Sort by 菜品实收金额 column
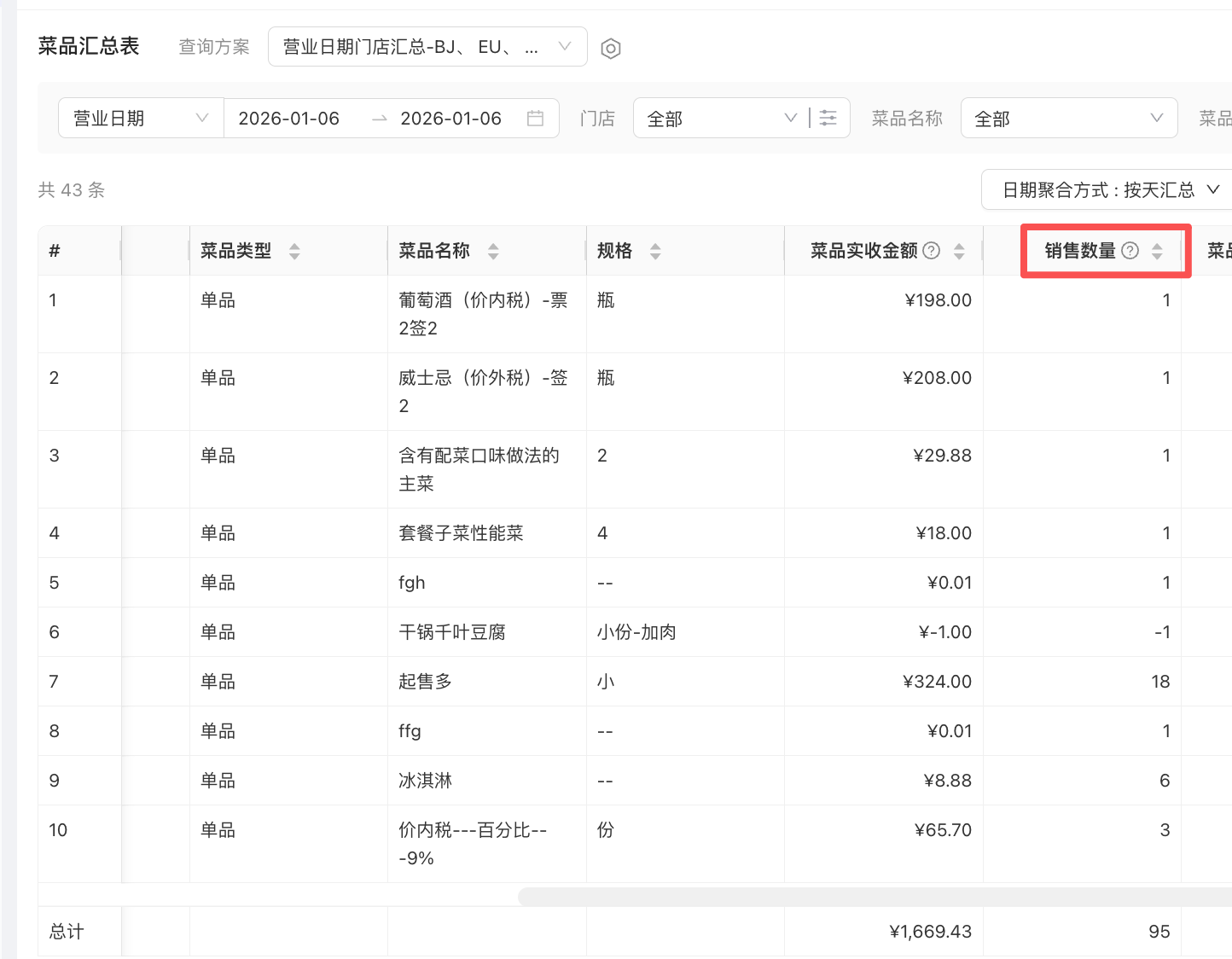The height and width of the screenshot is (959, 1232). coord(959,251)
